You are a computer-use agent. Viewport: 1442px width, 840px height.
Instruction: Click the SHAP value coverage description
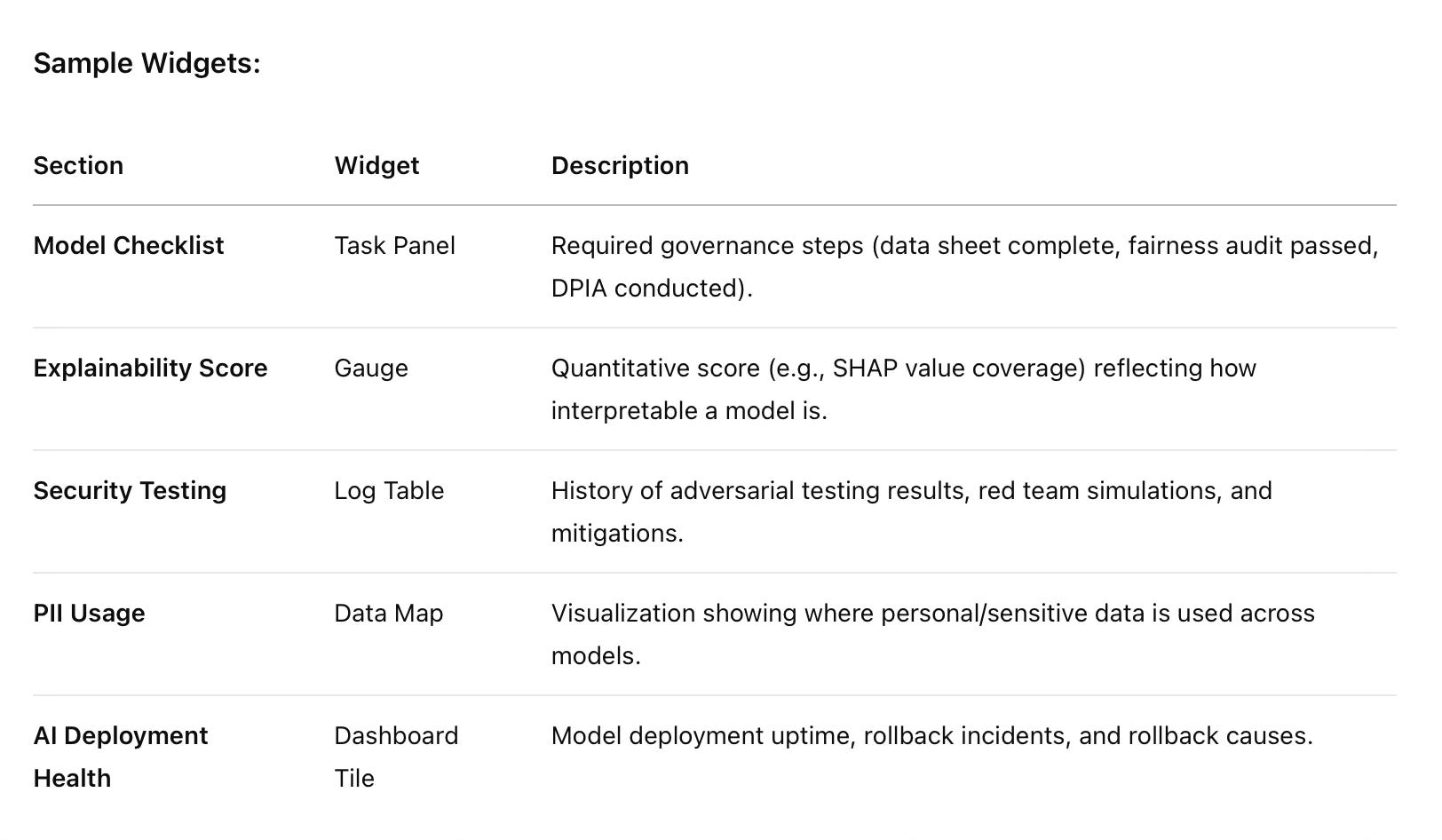[x=903, y=389]
